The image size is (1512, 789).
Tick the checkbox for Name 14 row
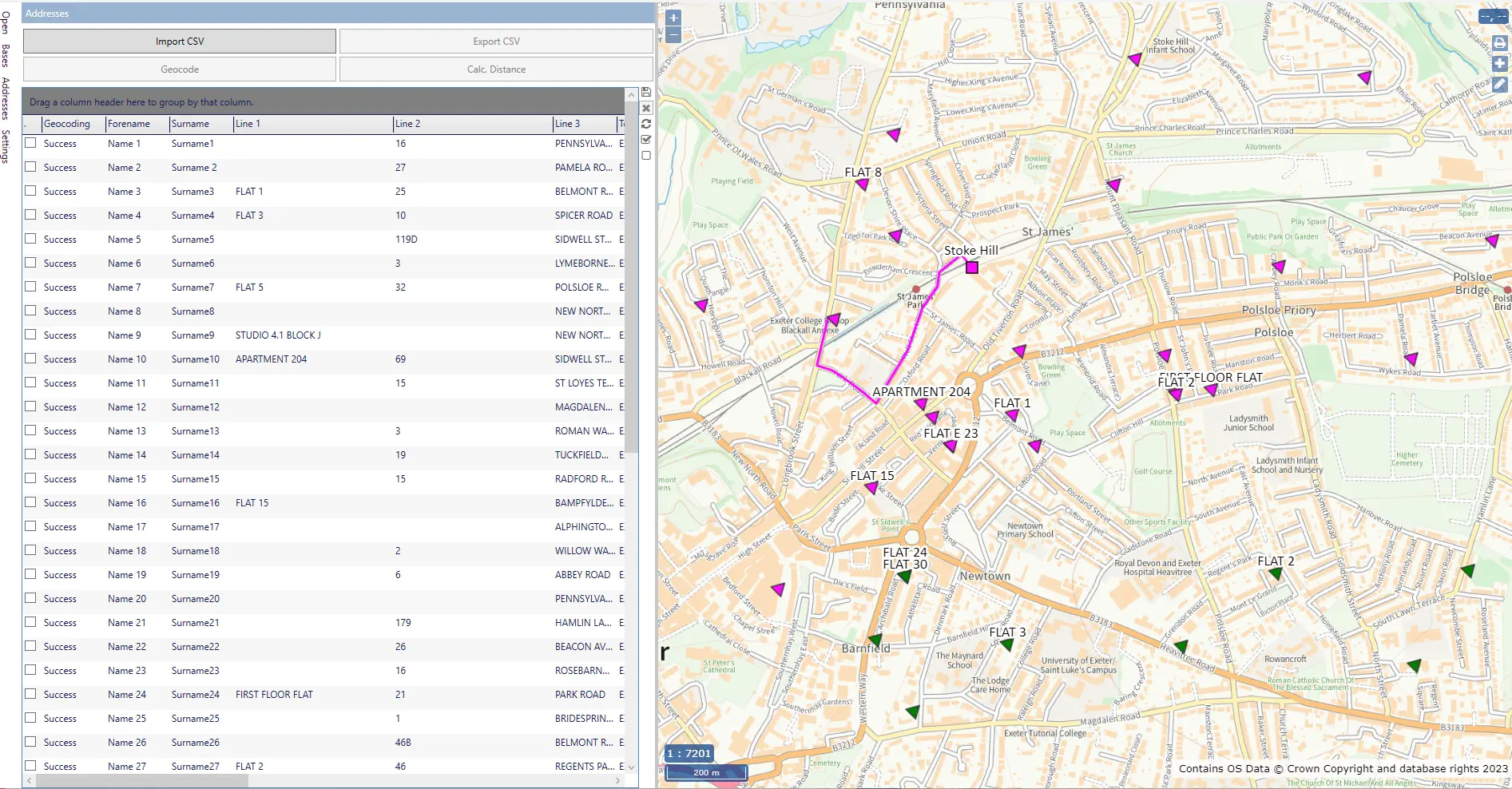(30, 454)
